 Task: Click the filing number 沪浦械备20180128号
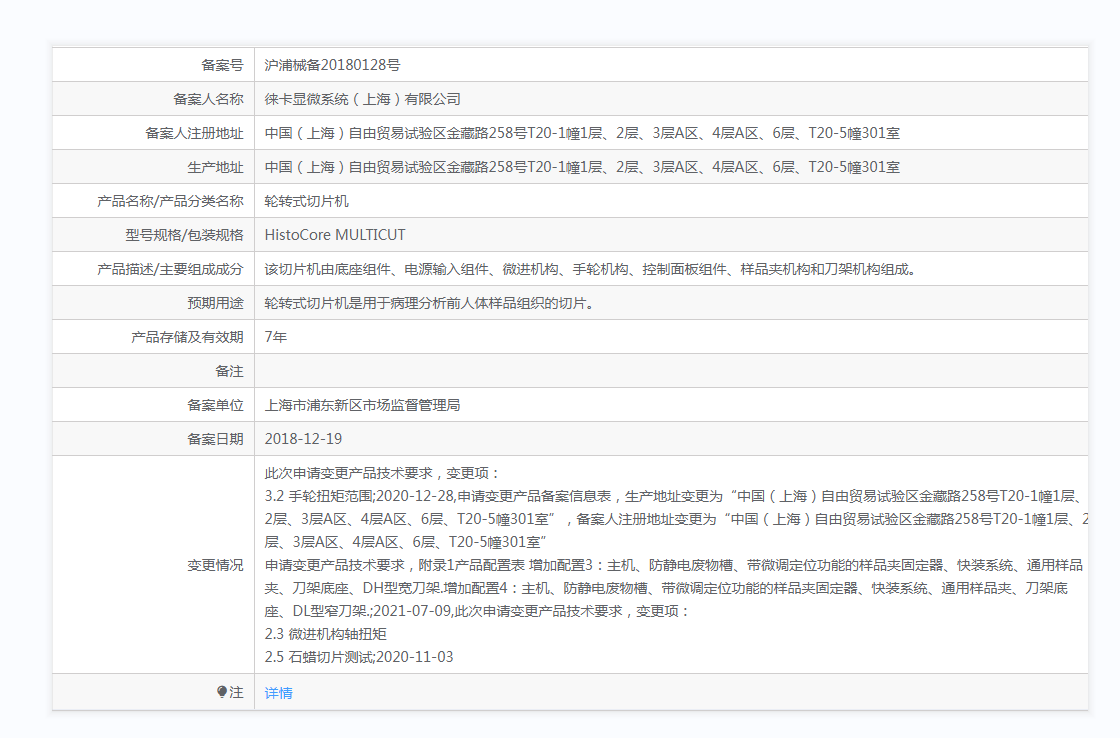coord(332,65)
